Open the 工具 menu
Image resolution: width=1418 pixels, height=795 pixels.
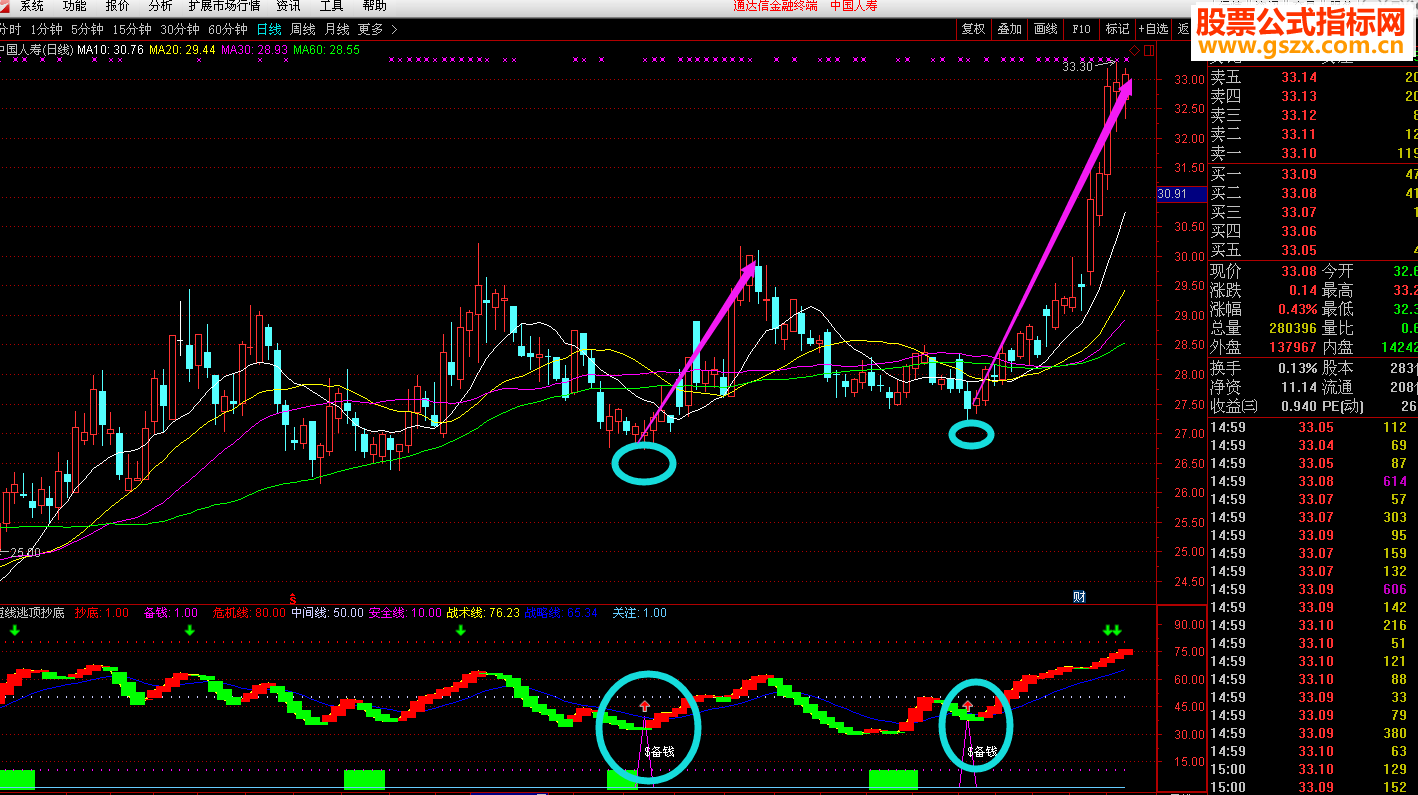pyautogui.click(x=332, y=6)
